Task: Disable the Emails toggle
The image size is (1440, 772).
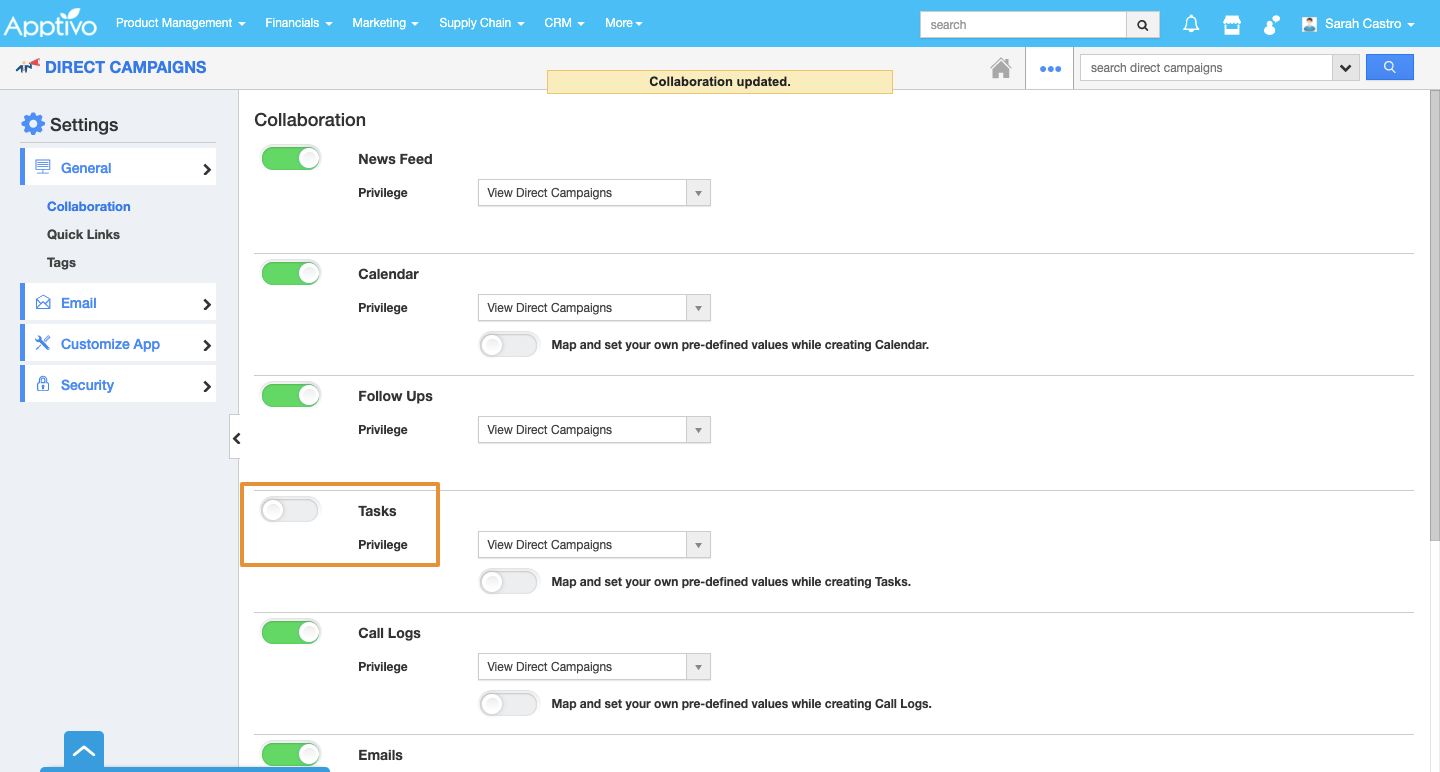Action: coord(291,754)
